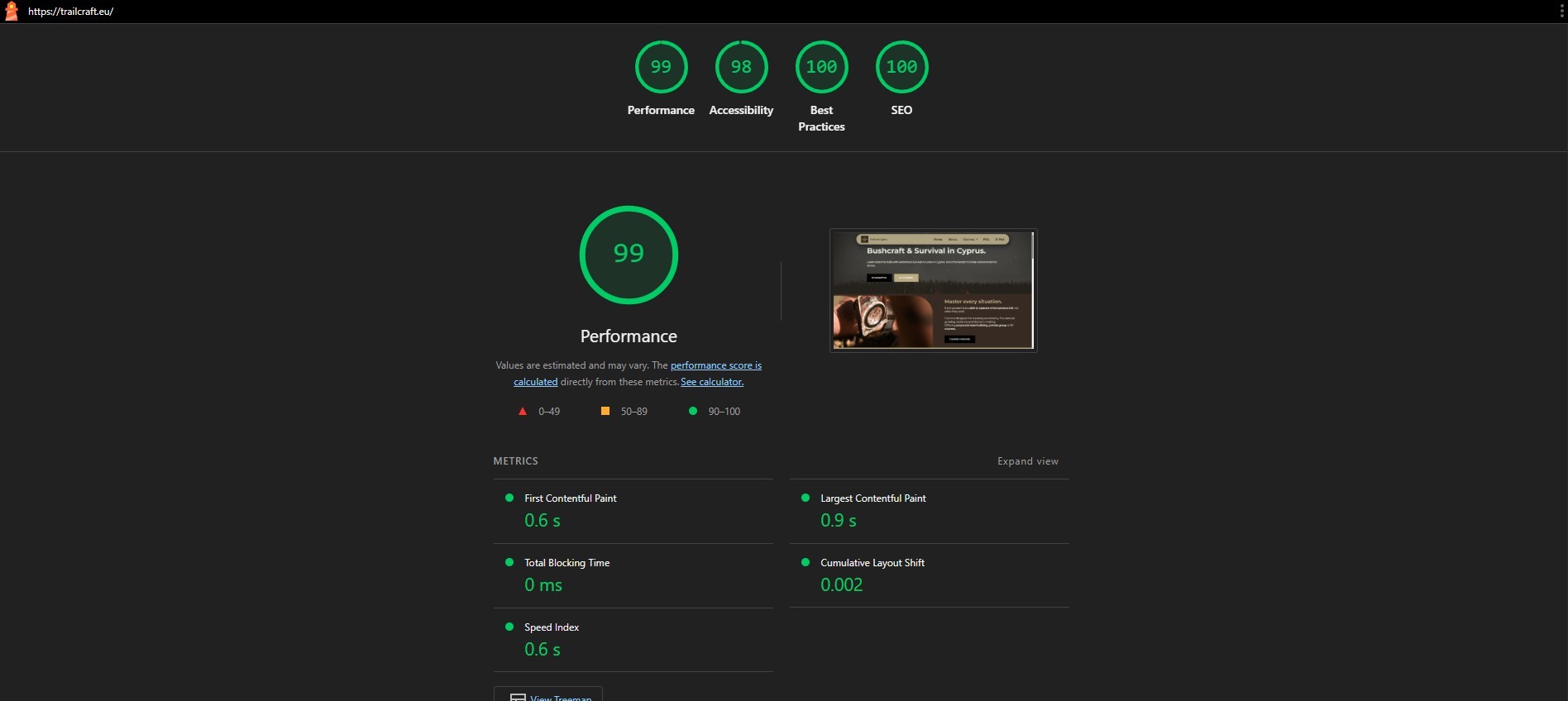1568x701 pixels.
Task: Click the final screenshot thumbnail of the site
Action: pos(933,290)
